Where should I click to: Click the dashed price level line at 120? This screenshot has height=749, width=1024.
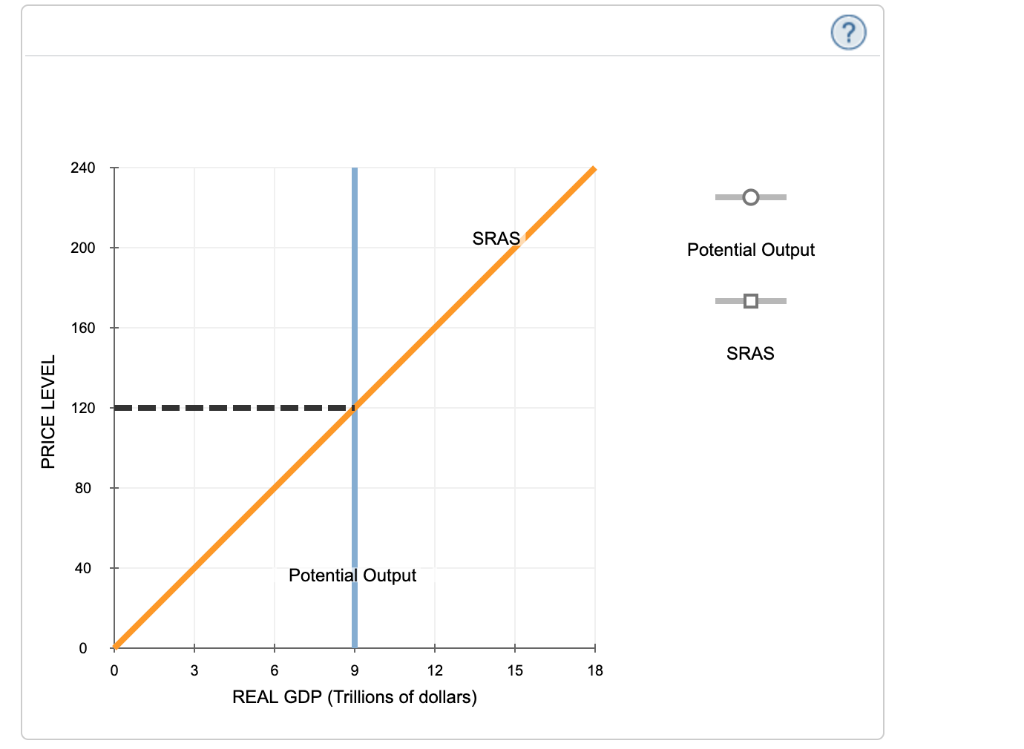[x=230, y=406]
